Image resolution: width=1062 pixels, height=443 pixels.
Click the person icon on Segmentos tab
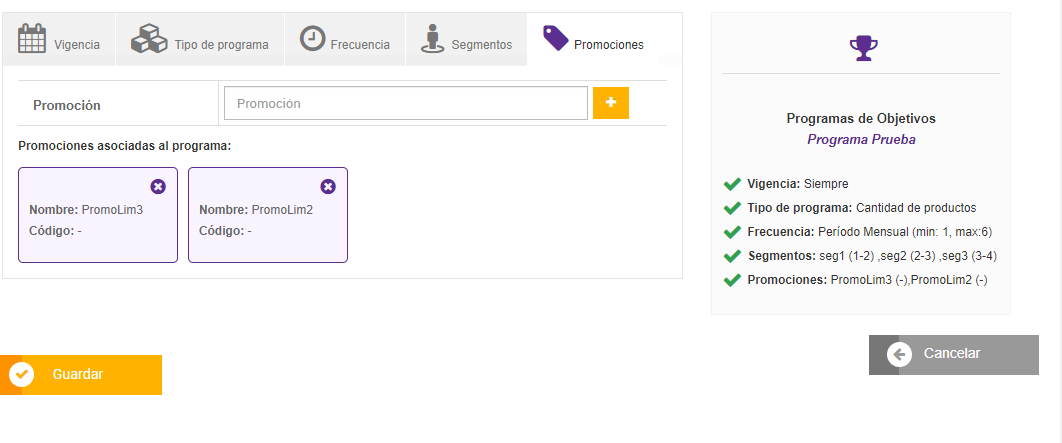point(432,40)
